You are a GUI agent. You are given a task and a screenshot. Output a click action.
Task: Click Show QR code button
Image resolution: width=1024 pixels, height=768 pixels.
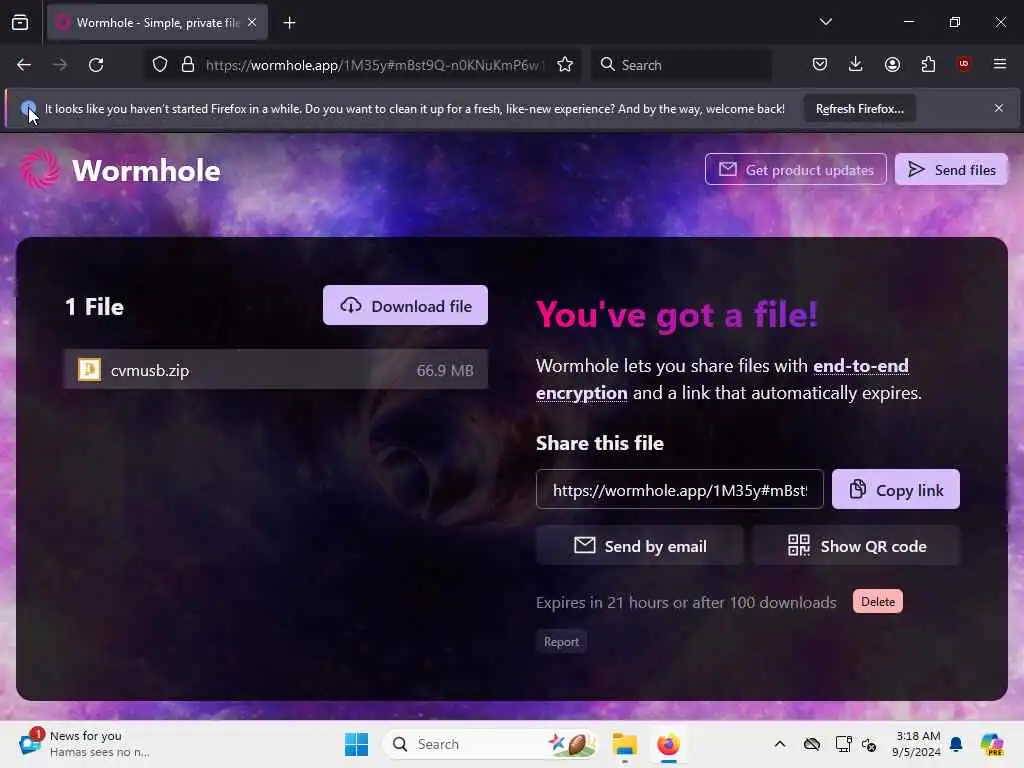pos(856,546)
